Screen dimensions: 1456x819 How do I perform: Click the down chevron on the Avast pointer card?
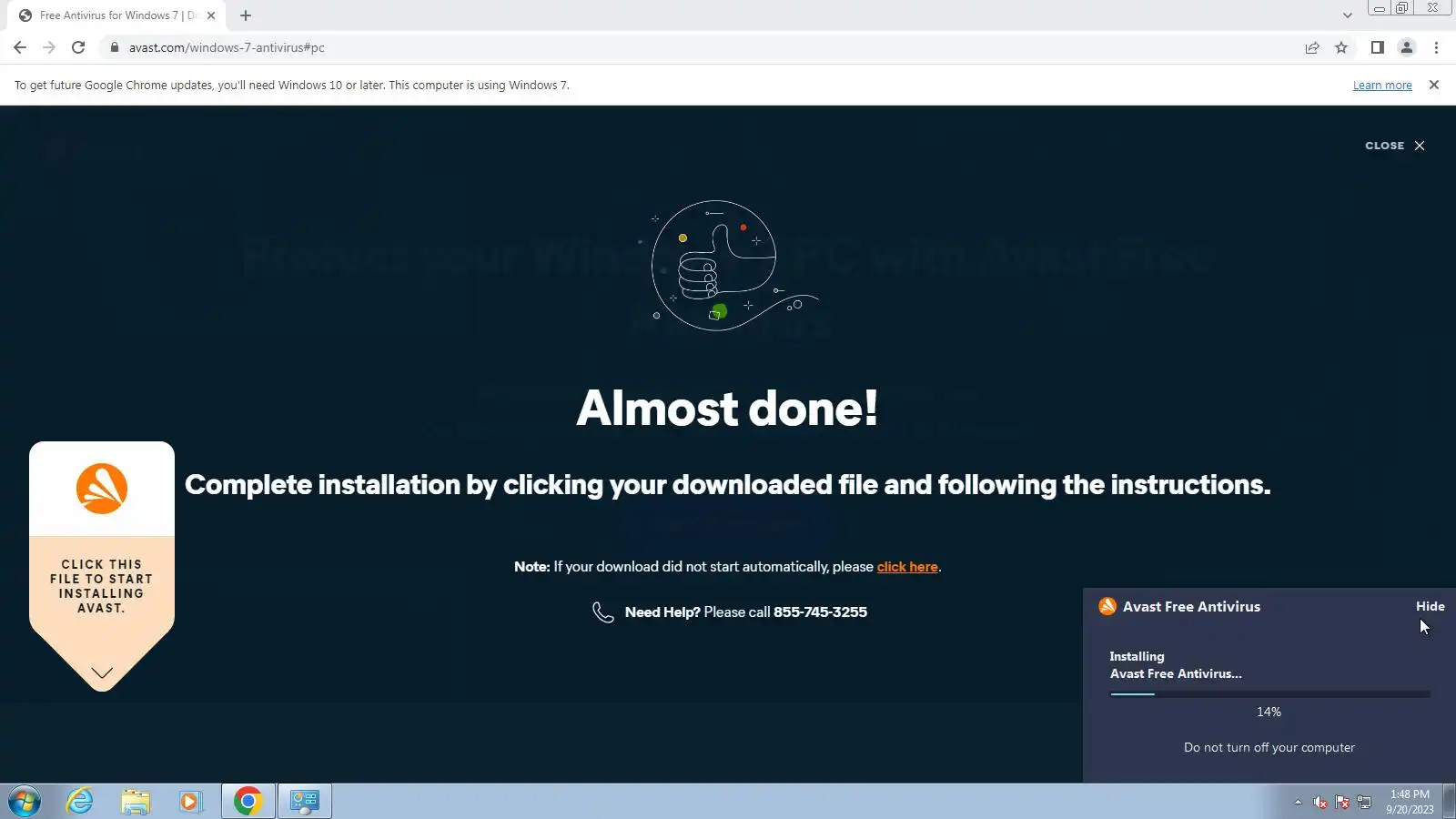pyautogui.click(x=102, y=673)
